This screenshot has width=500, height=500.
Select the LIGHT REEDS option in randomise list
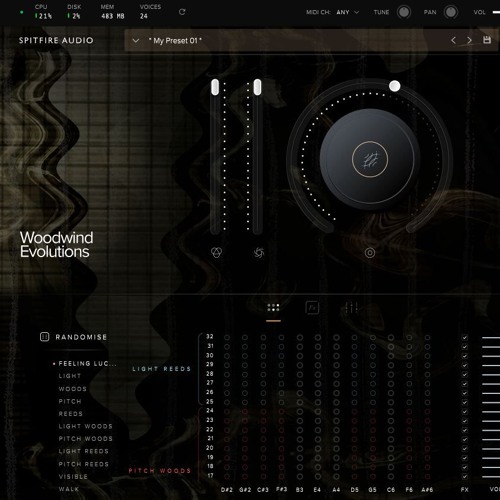[x=84, y=451]
